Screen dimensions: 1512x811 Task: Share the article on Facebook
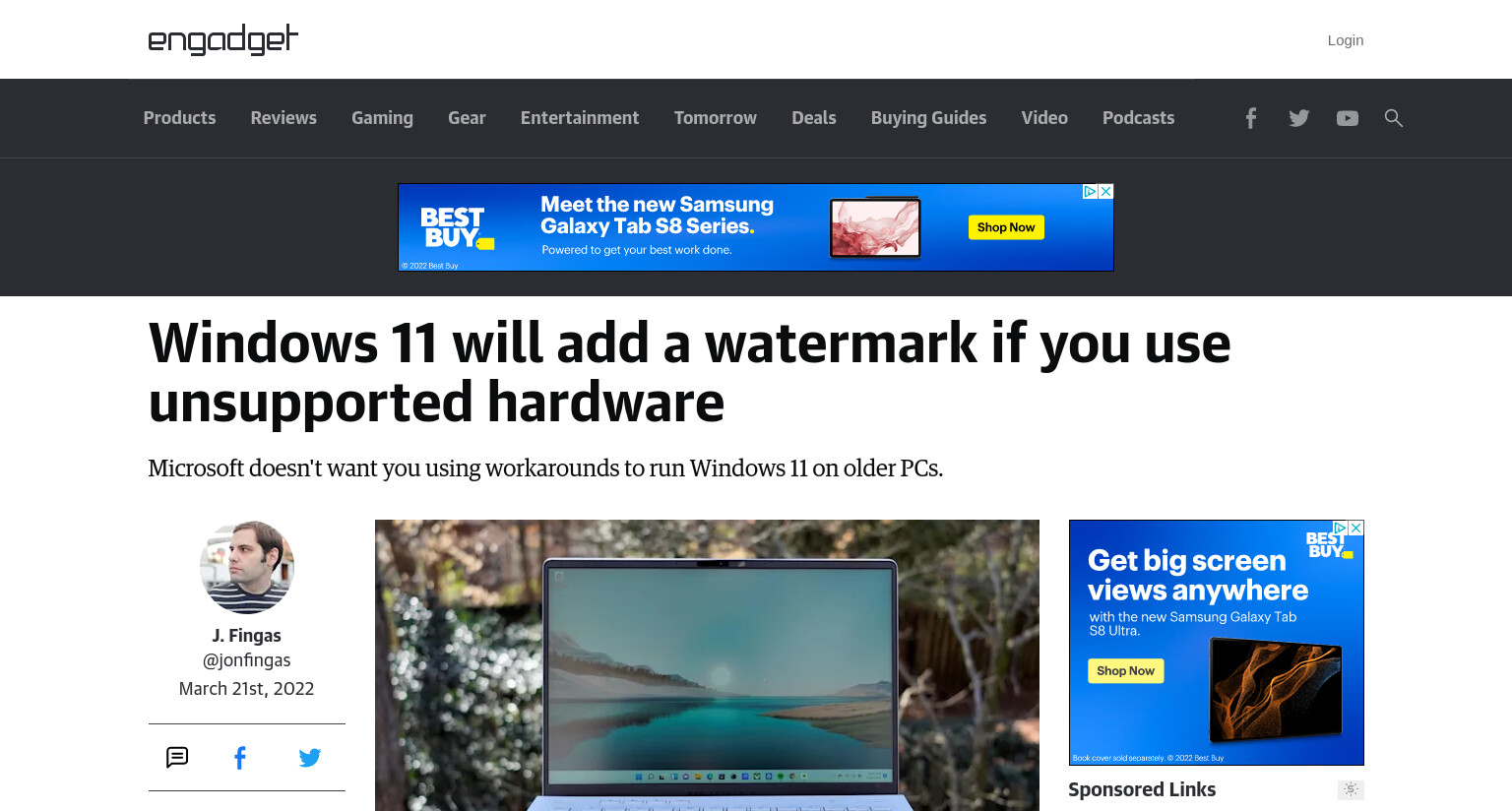point(240,757)
